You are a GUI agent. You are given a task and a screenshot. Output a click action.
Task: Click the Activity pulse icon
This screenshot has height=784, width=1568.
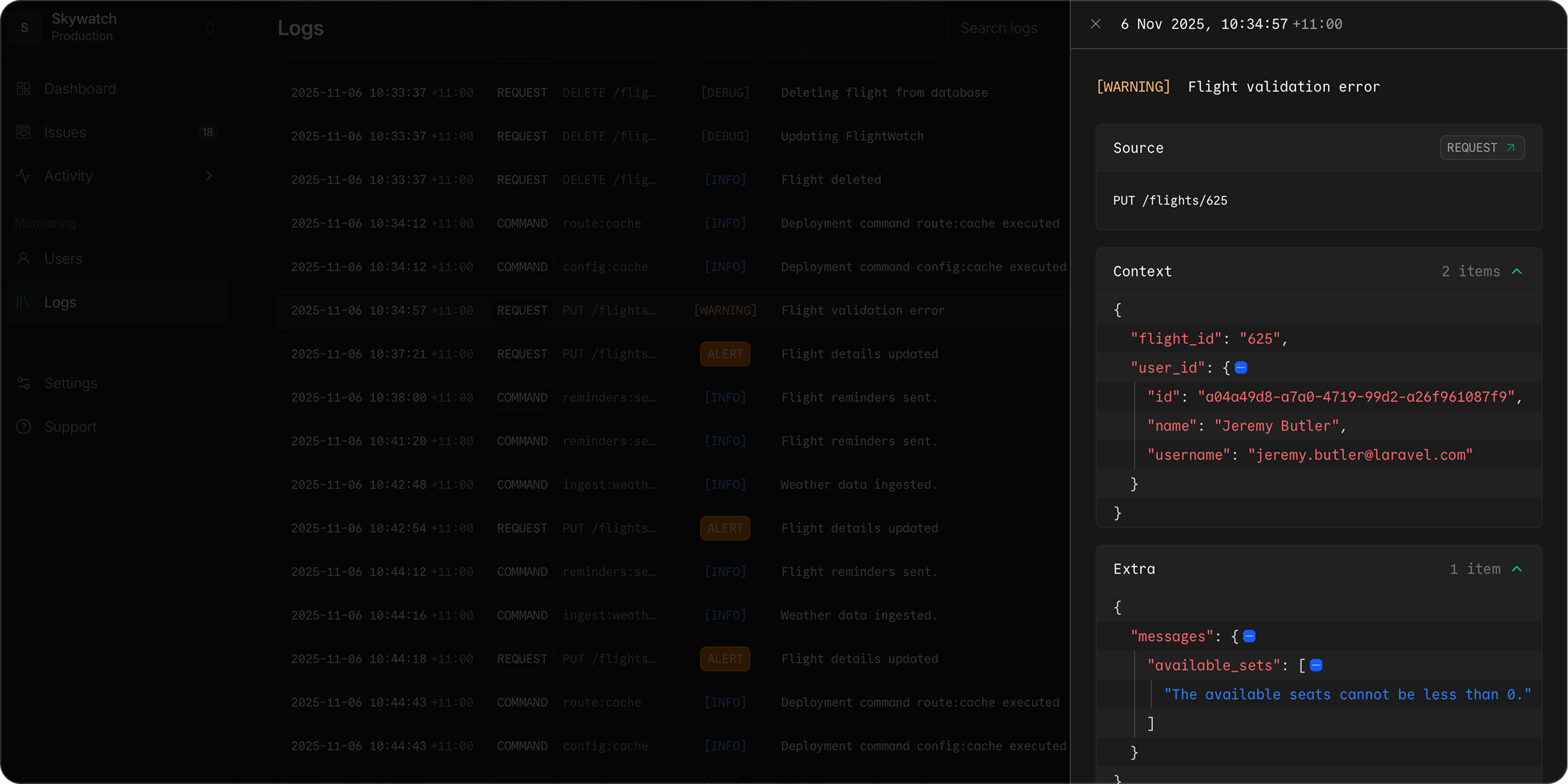point(24,175)
